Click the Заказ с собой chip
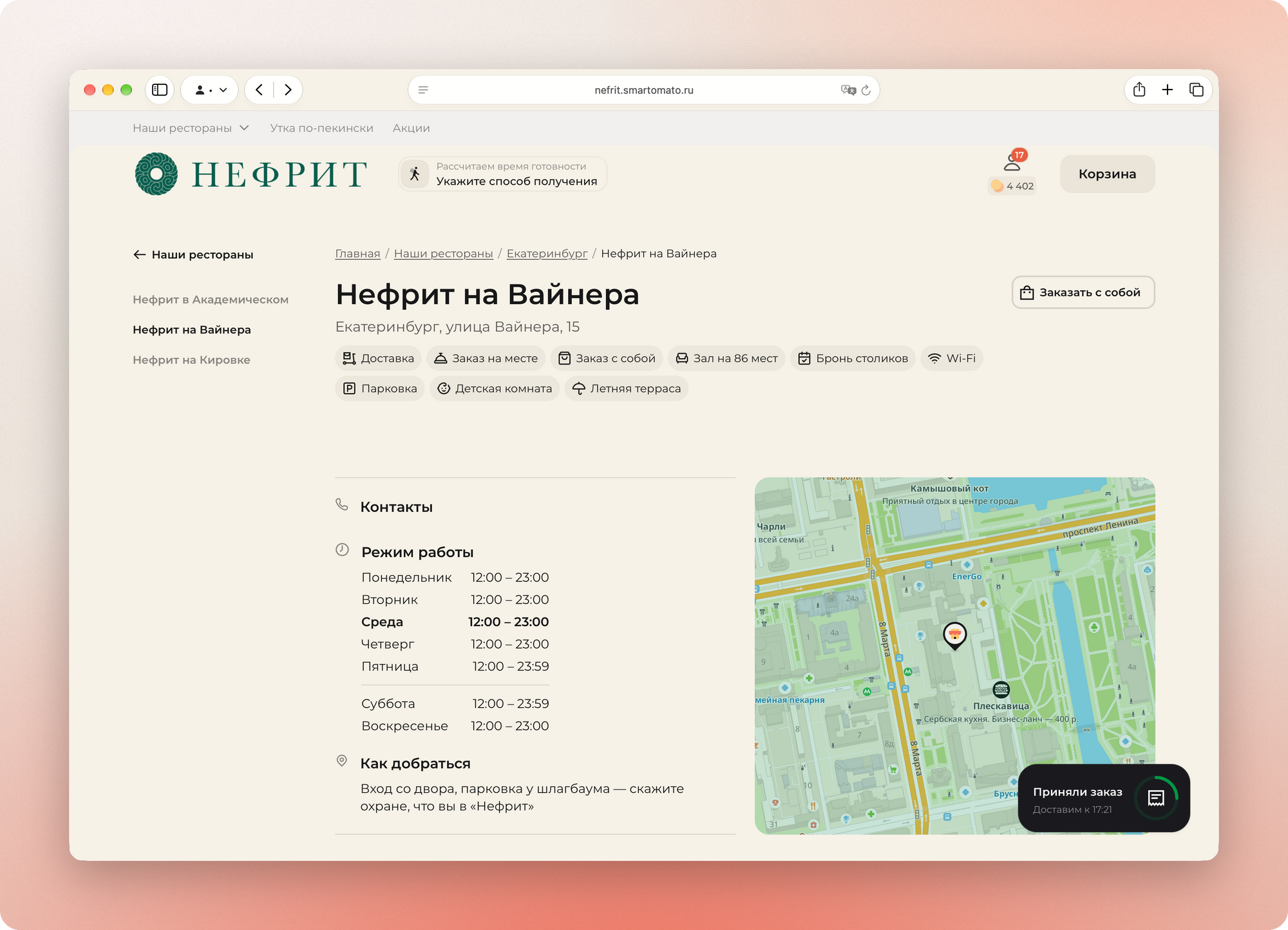The height and width of the screenshot is (930, 1288). pos(607,359)
